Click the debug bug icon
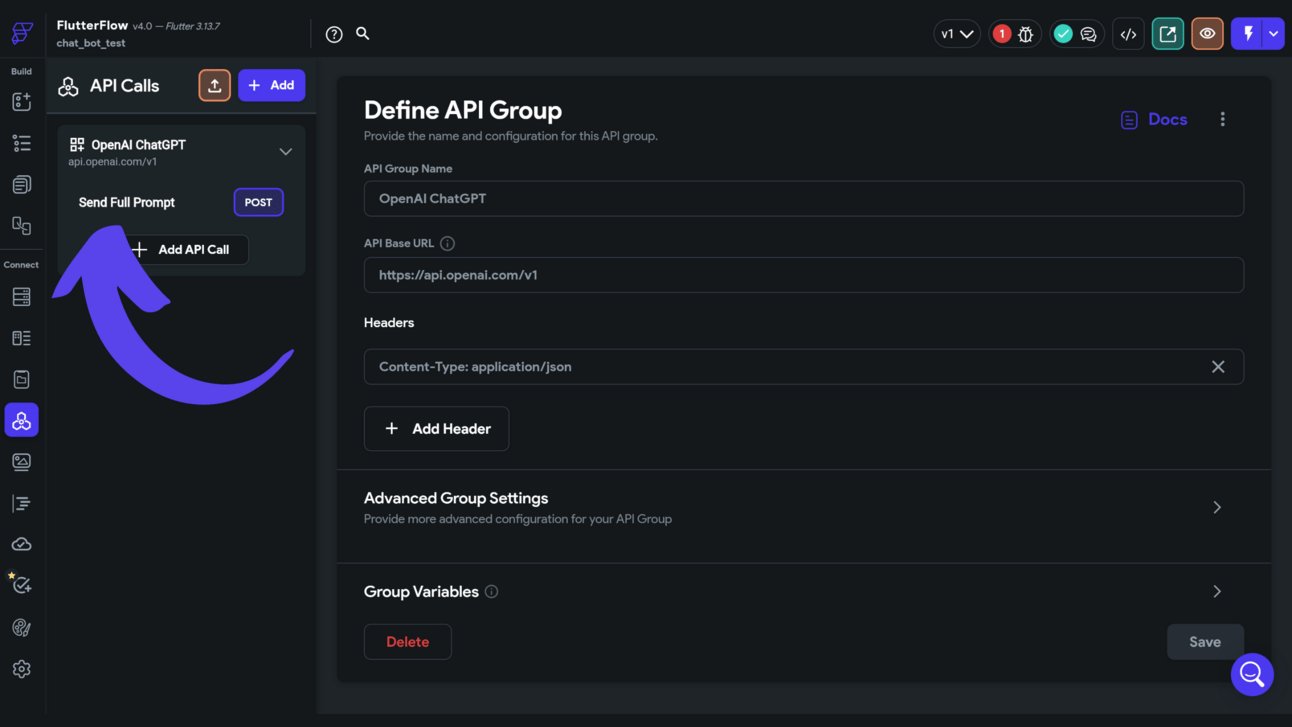The width and height of the screenshot is (1292, 727). coord(1026,34)
